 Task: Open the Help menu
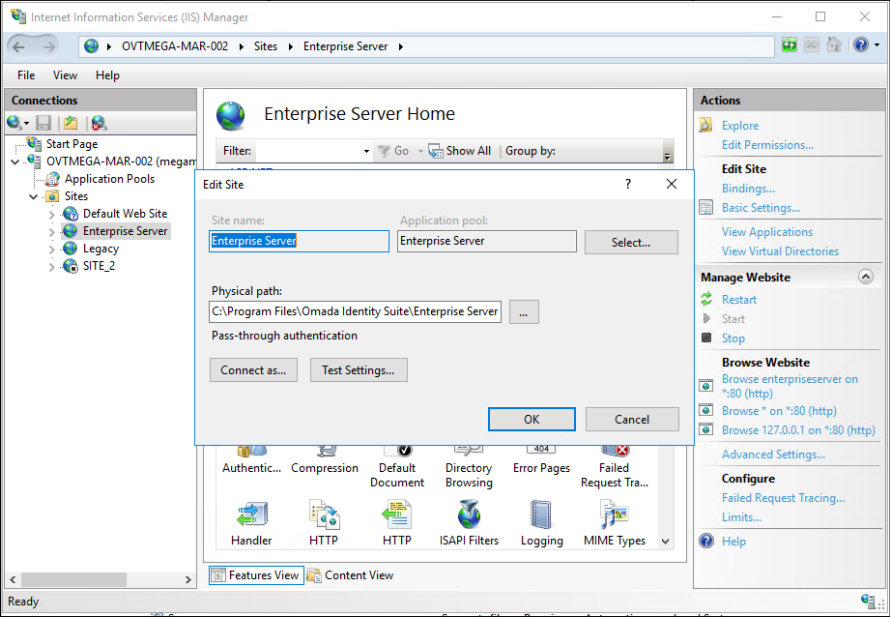point(107,75)
